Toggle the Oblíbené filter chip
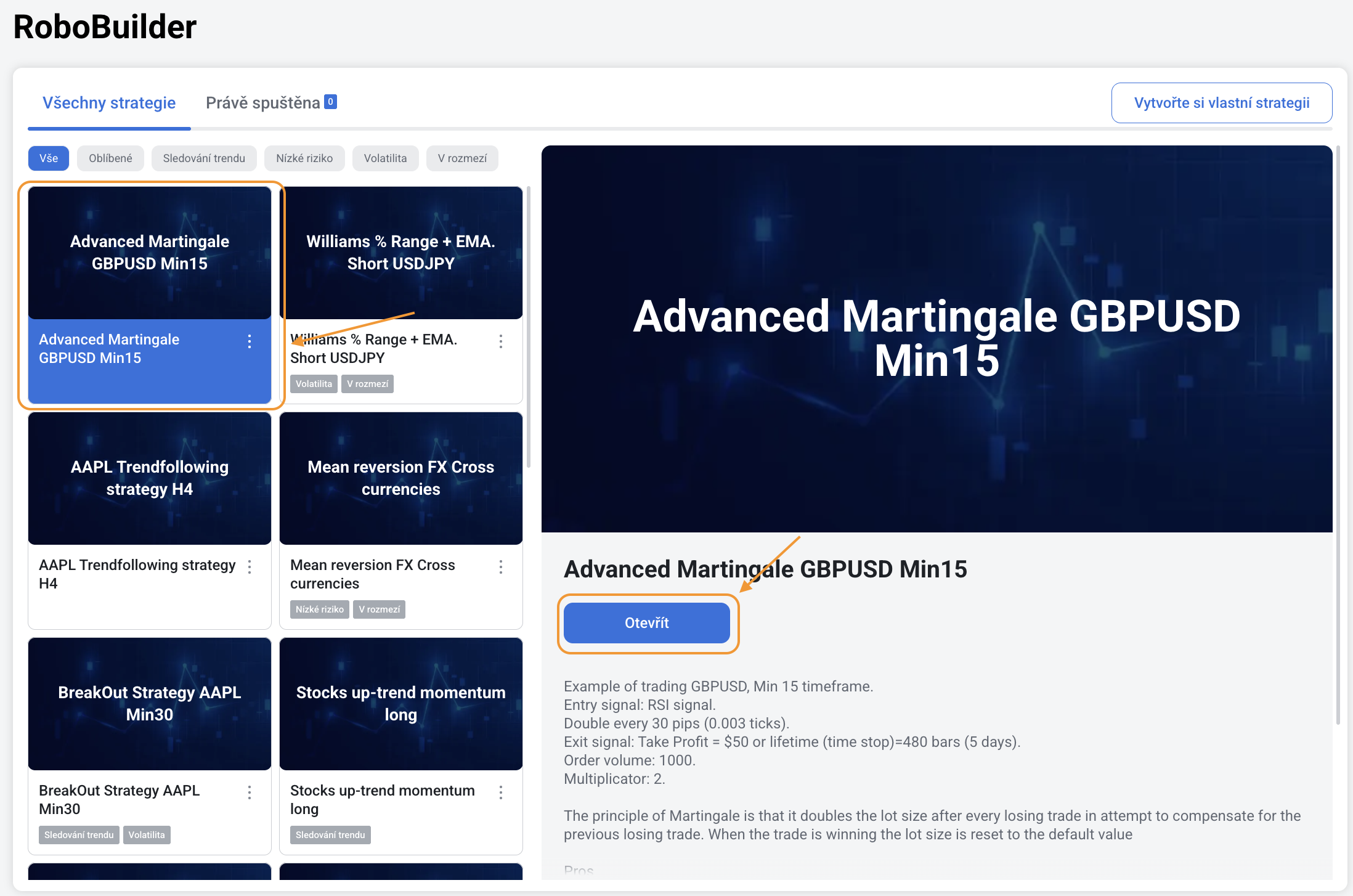 coord(110,158)
